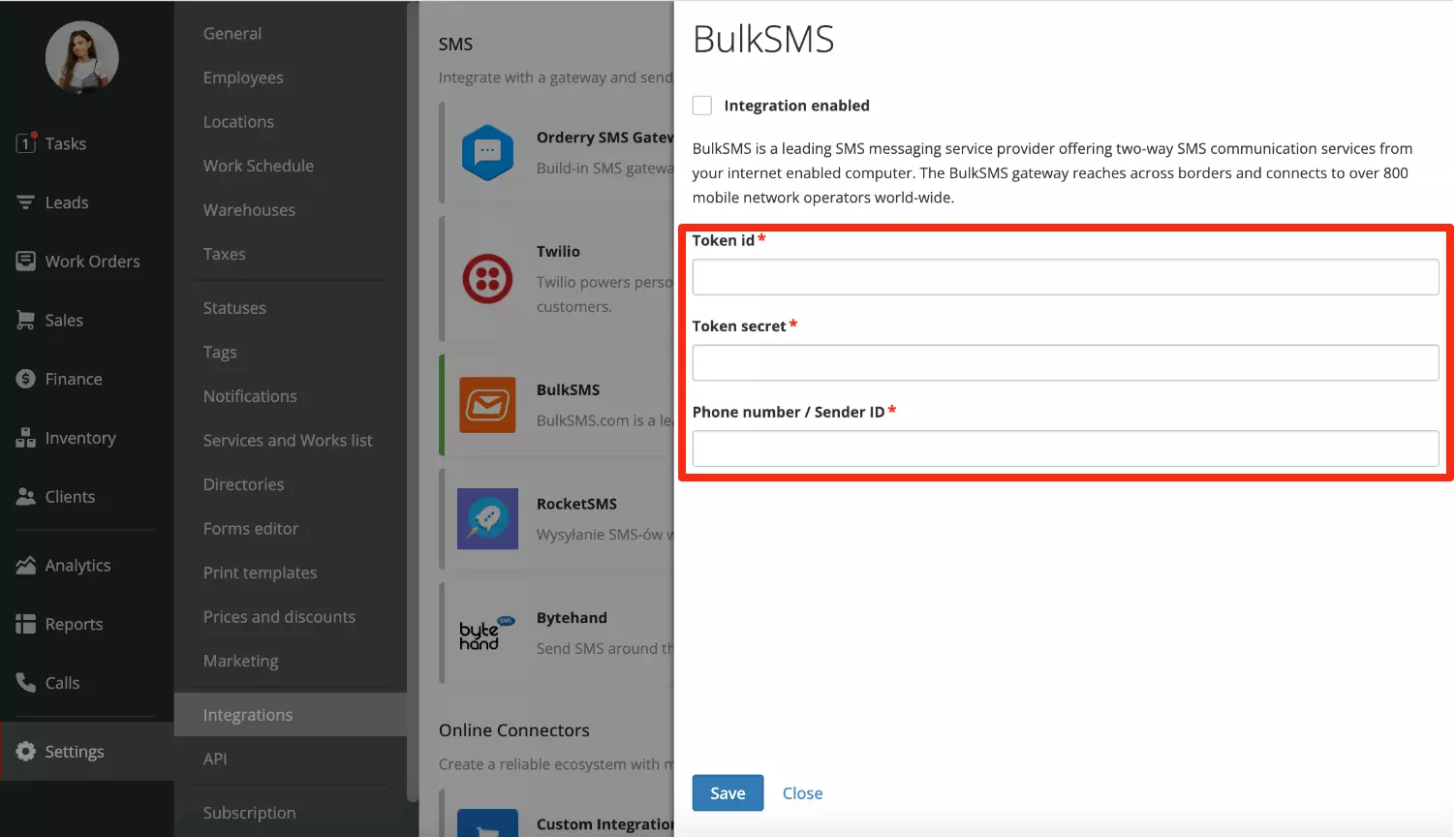The width and height of the screenshot is (1456, 837).
Task: Click the Calls phone icon
Action: point(26,683)
